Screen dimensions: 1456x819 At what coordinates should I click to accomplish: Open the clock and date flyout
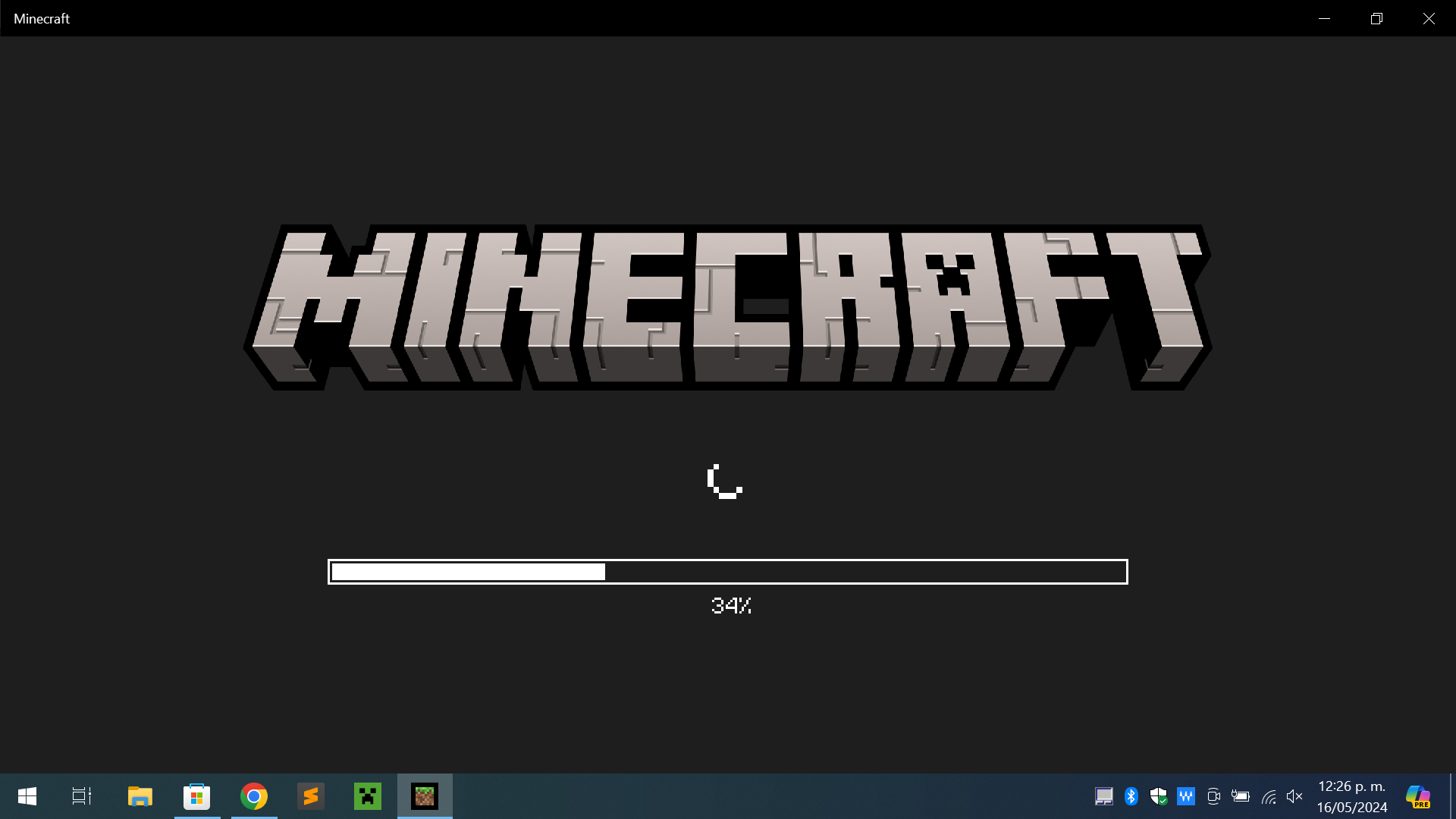click(x=1352, y=796)
